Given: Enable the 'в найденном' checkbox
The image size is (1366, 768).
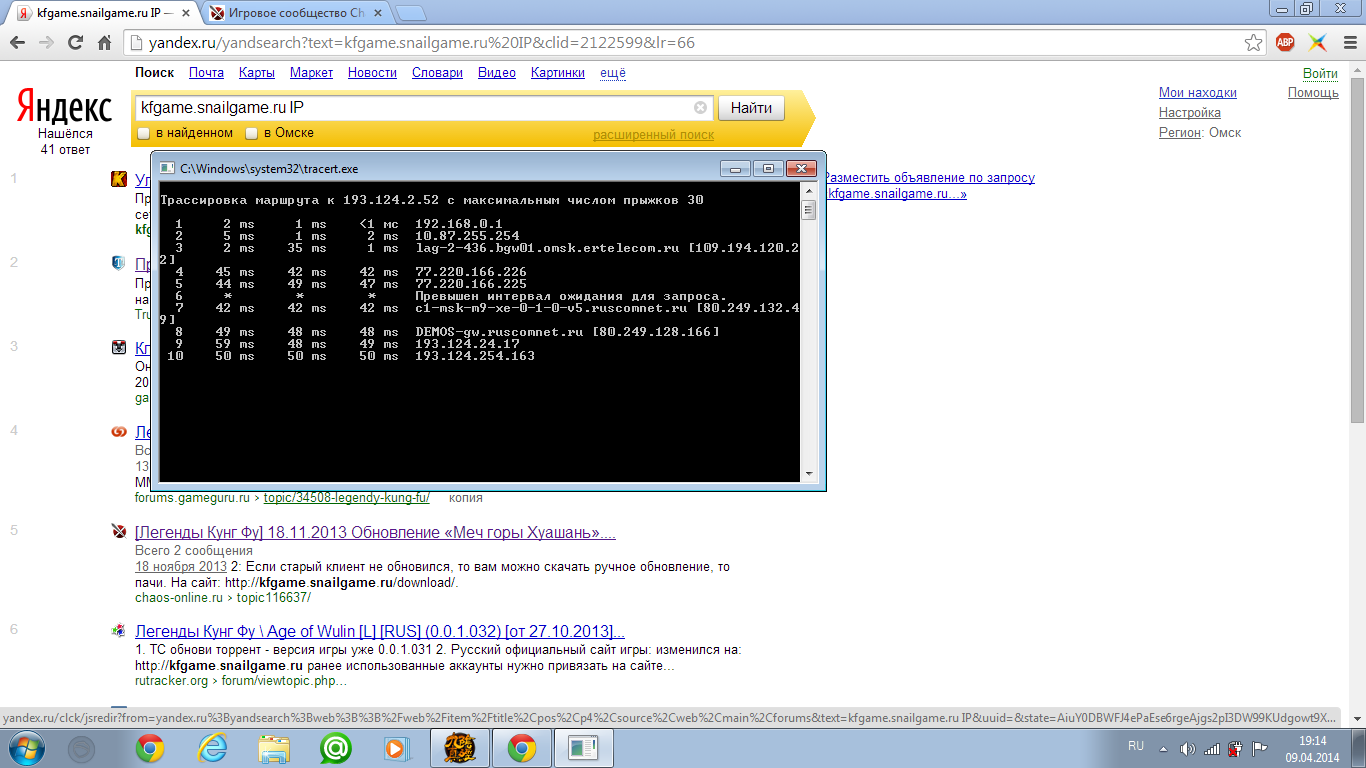Looking at the screenshot, I should [x=143, y=133].
